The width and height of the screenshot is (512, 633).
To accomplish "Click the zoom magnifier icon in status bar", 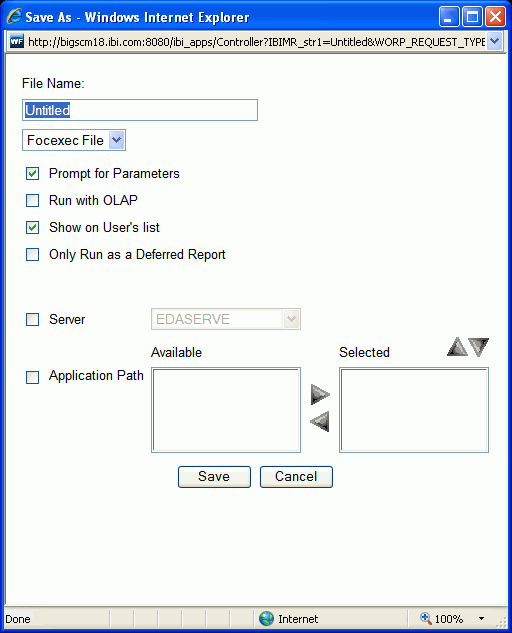I will pos(426,618).
